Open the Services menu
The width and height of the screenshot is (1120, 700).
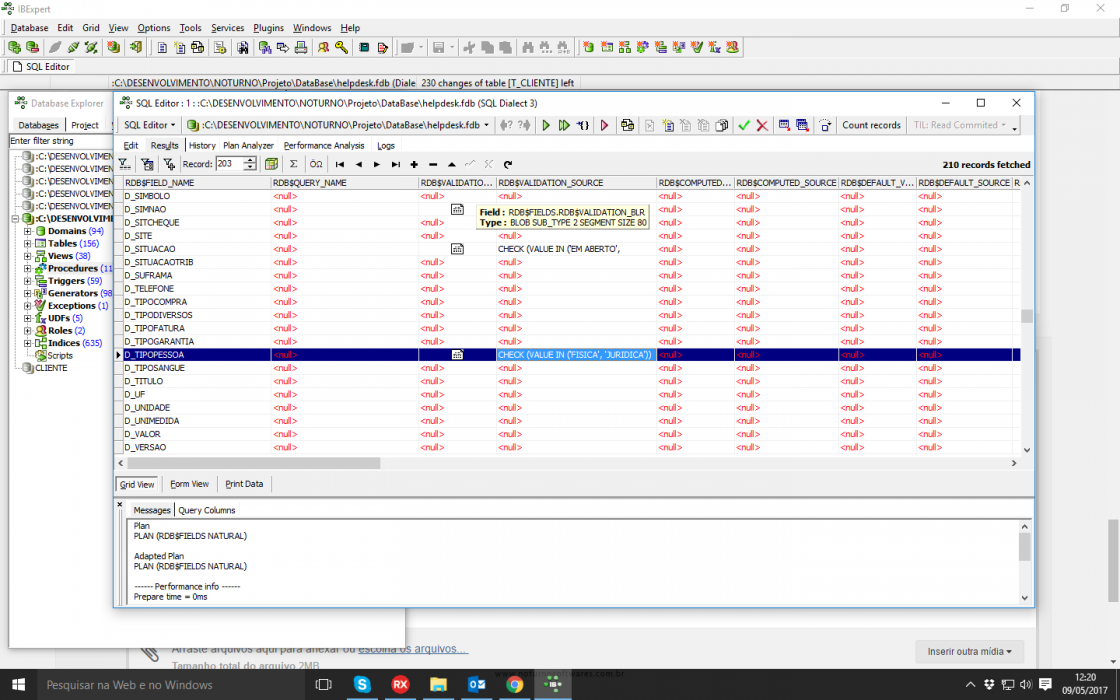[227, 28]
